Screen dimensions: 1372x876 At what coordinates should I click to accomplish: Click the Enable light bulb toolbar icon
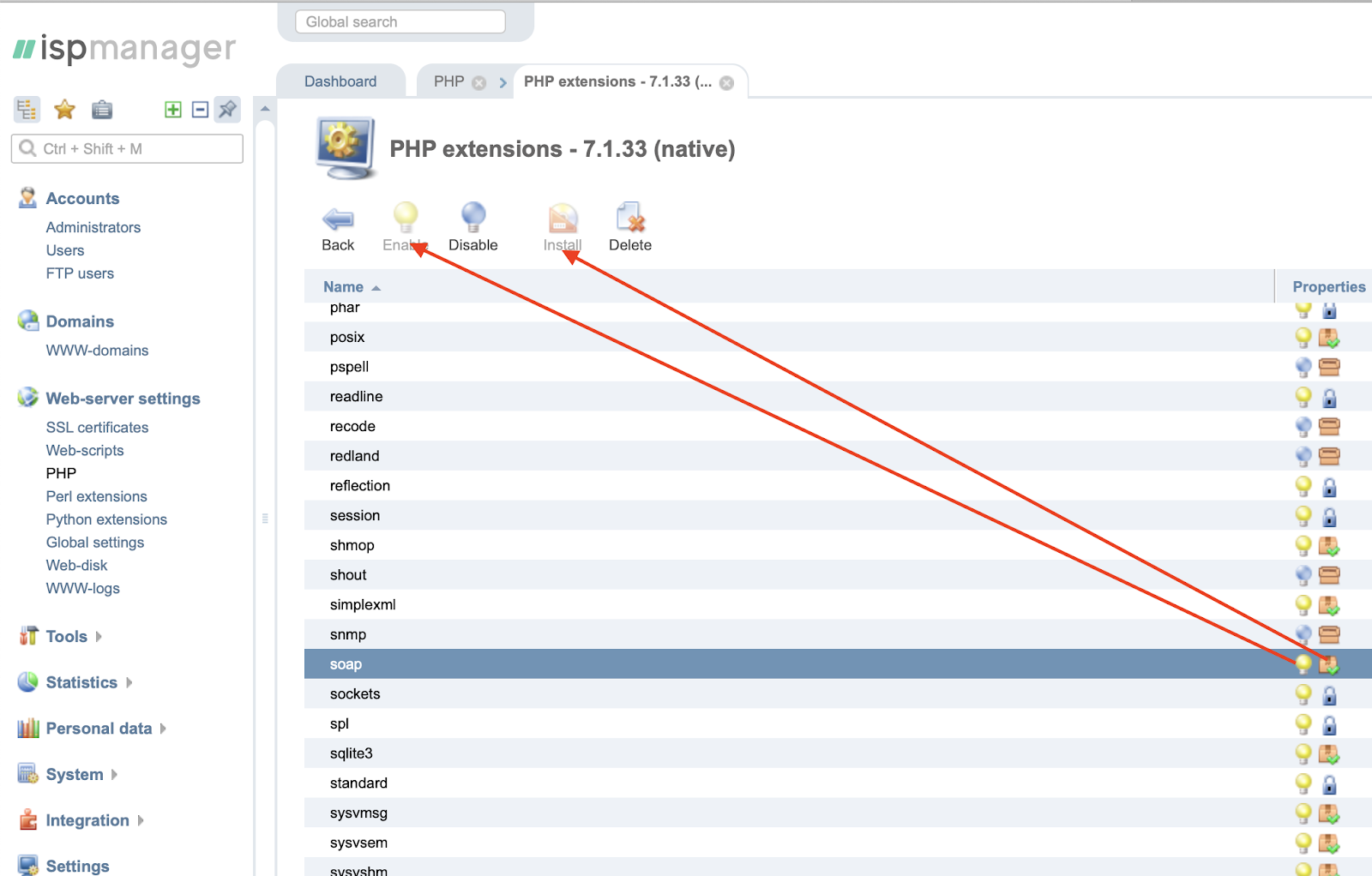click(406, 218)
